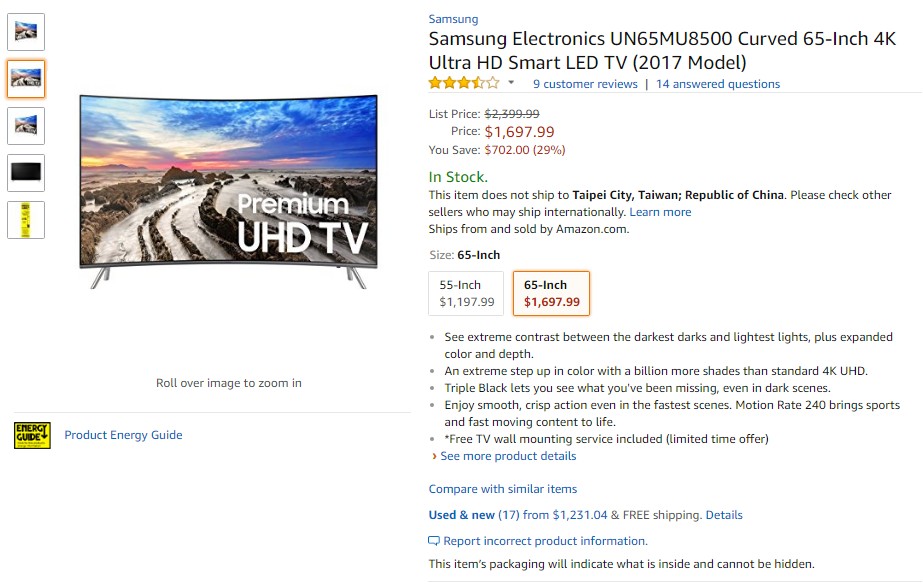
Task: Open the 9 customer reviews link
Action: (585, 84)
